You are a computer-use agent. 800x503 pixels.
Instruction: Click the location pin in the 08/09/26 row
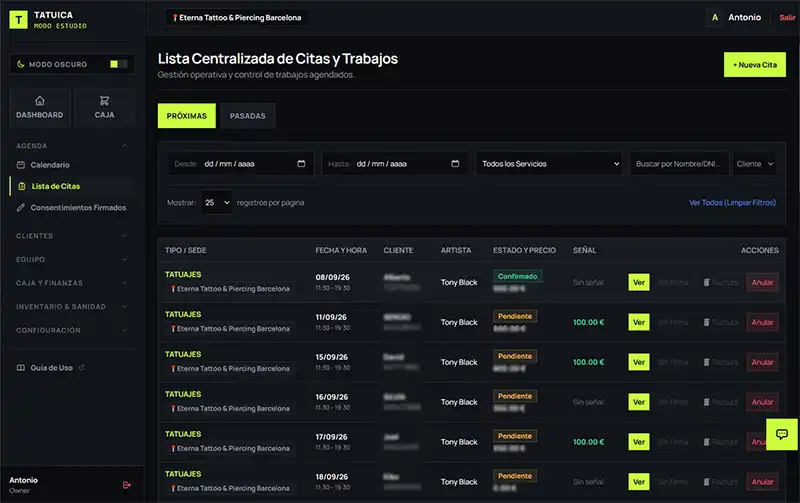(173, 289)
